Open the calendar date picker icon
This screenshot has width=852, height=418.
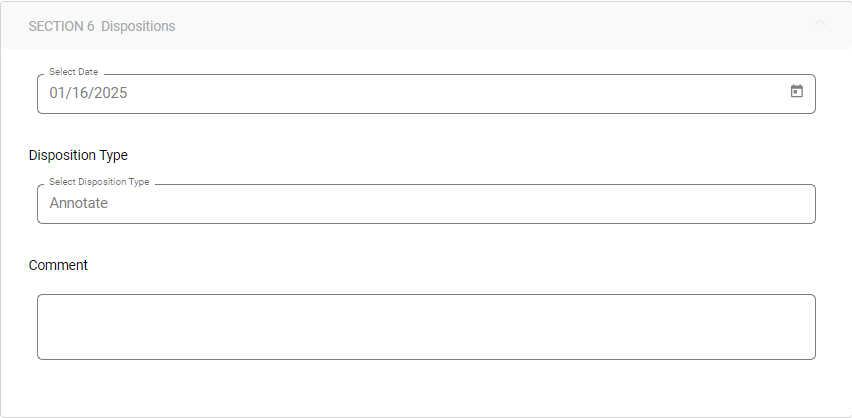coord(797,91)
